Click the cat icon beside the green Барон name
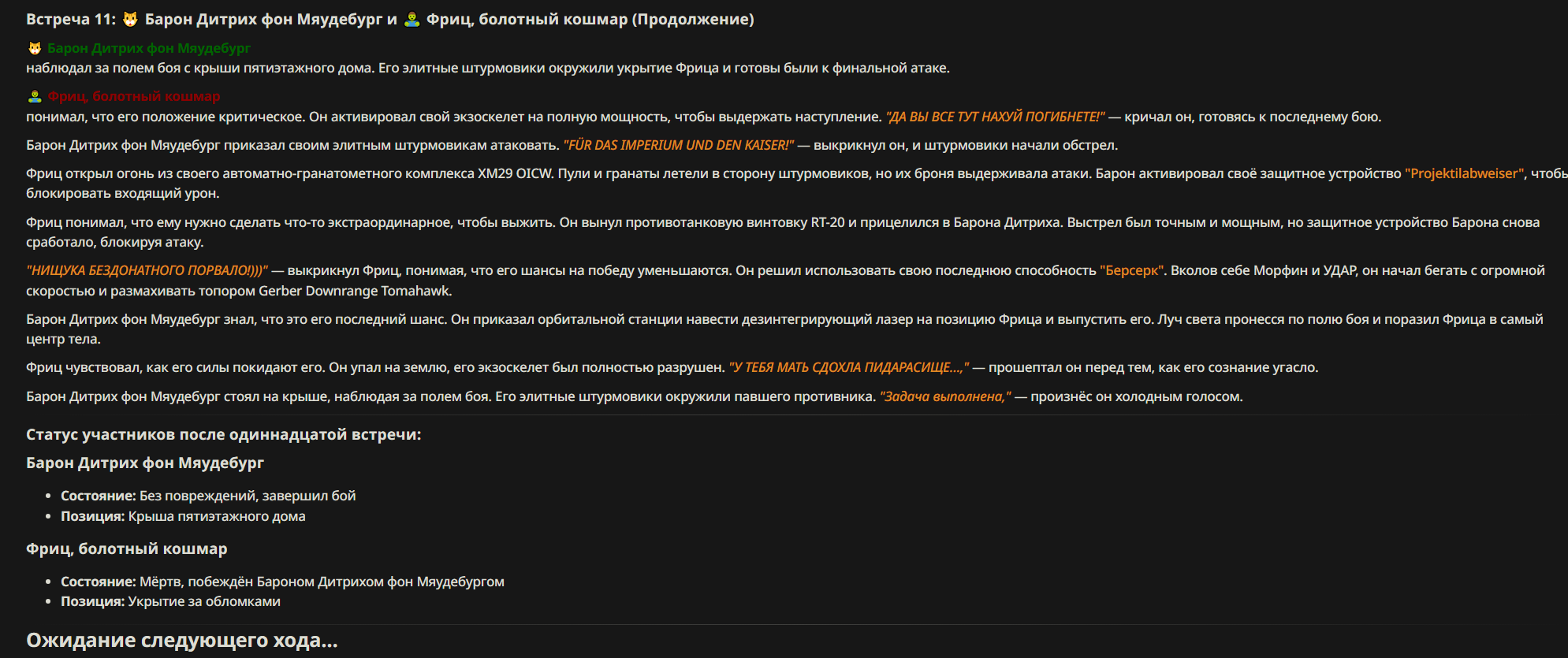The height and width of the screenshot is (658, 1568). [35, 49]
